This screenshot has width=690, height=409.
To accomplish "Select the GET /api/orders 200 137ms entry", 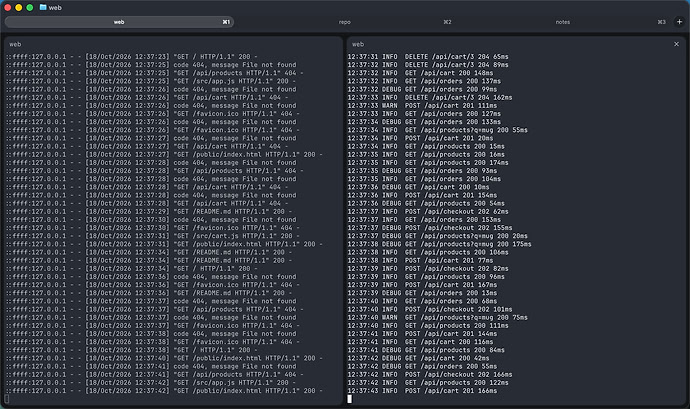I will tap(424, 81).
